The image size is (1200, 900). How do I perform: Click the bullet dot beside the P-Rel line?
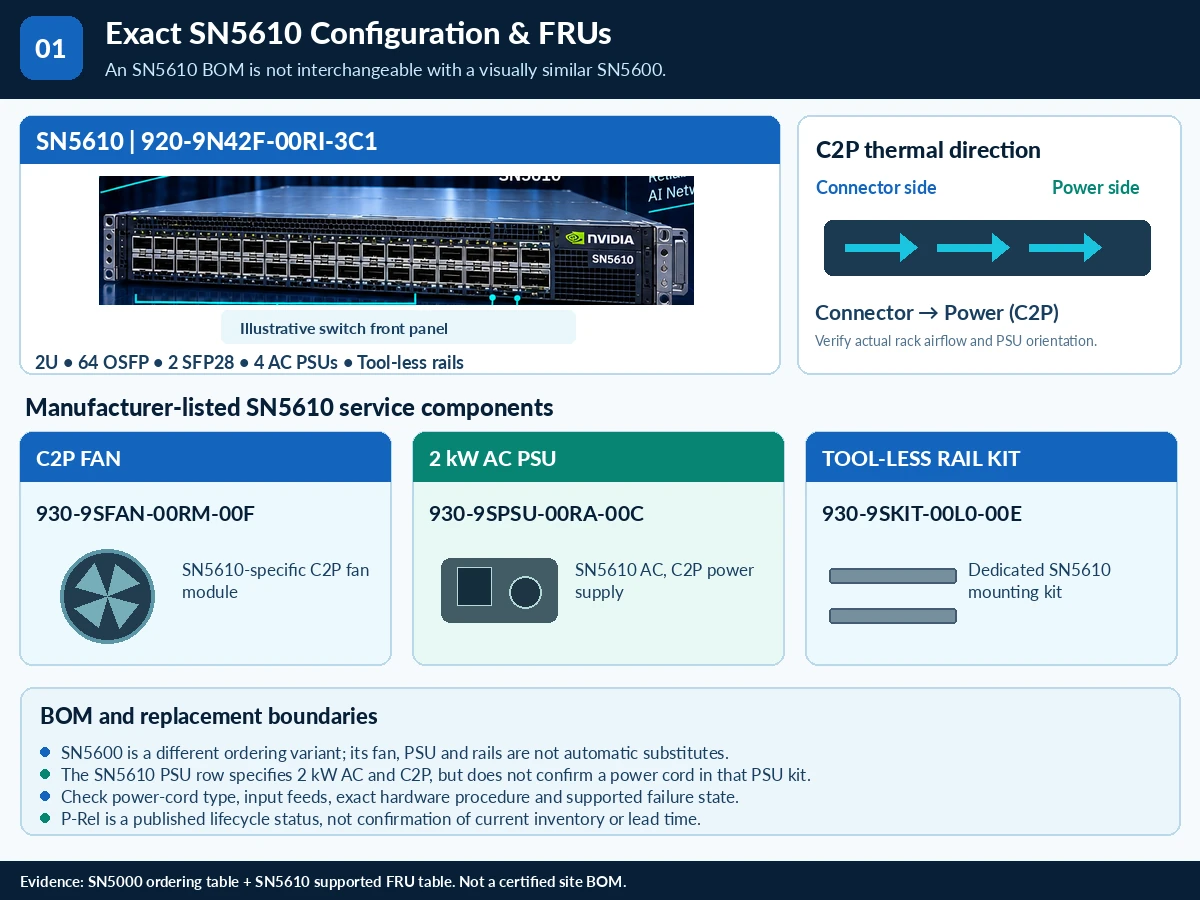pos(45,818)
